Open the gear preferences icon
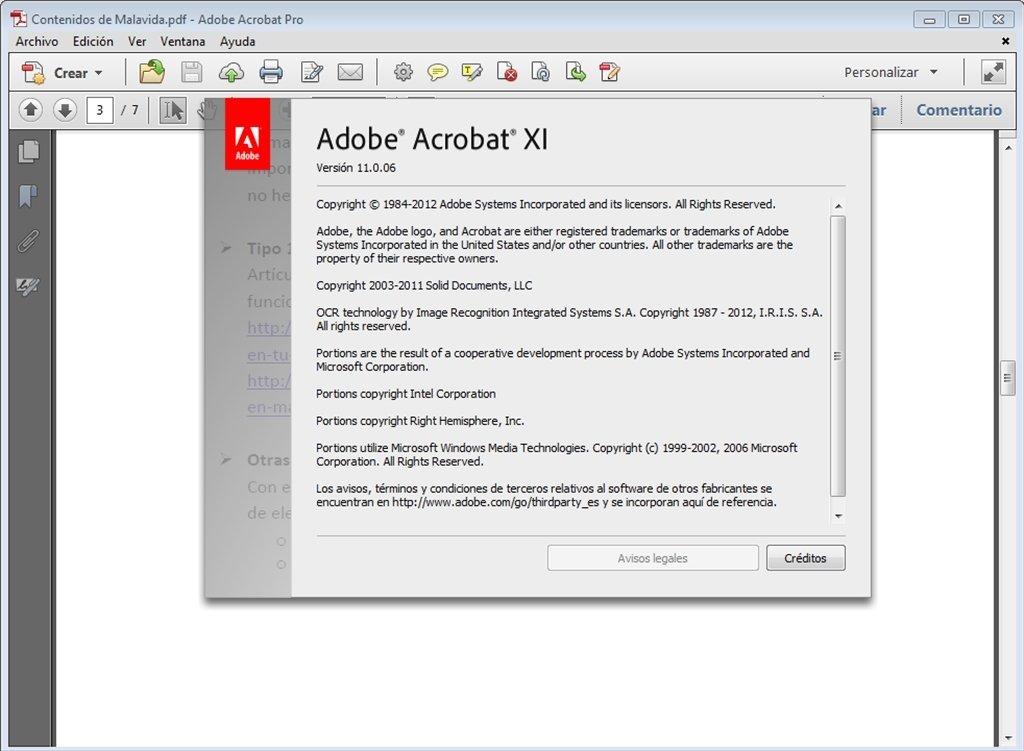 (403, 72)
